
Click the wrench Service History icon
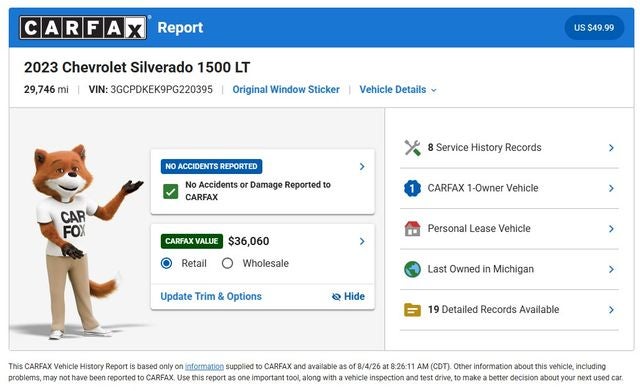coord(412,148)
